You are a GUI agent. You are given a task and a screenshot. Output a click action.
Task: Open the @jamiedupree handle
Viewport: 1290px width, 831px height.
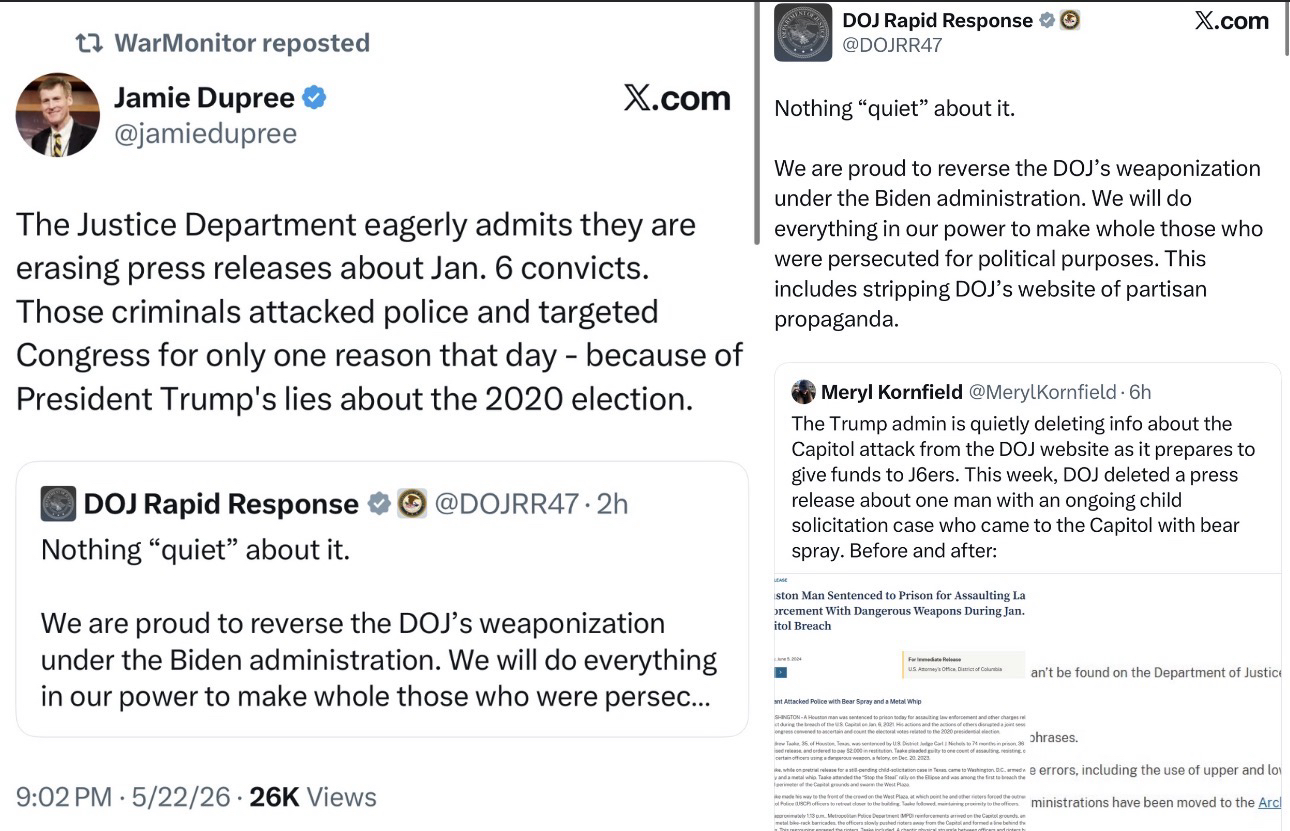coord(205,134)
